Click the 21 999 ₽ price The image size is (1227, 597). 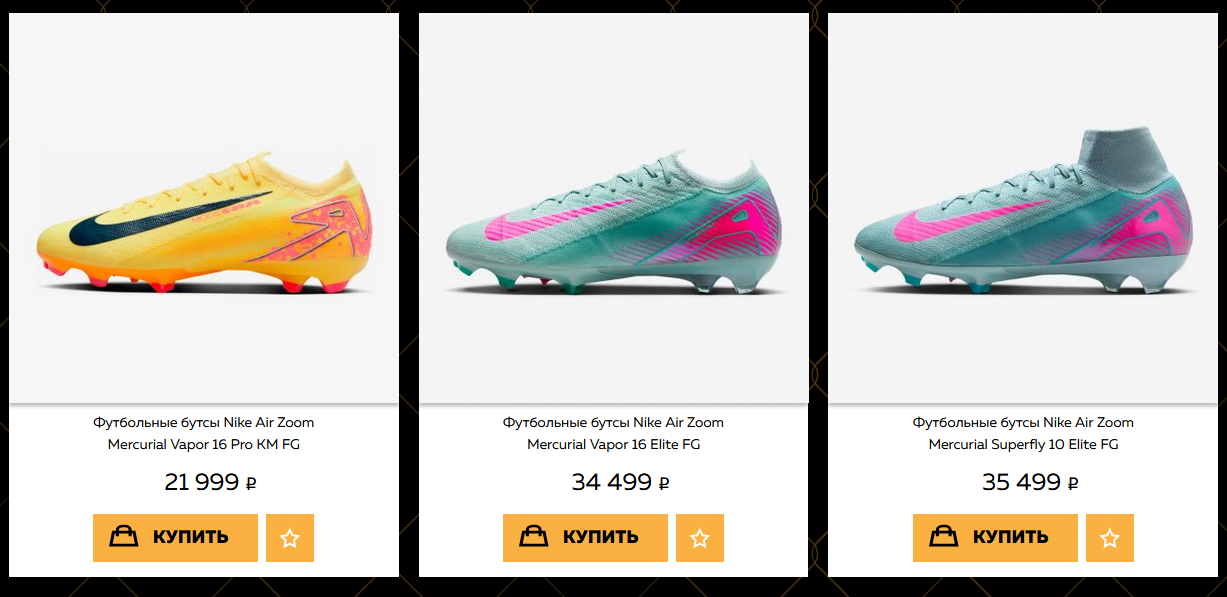pyautogui.click(x=210, y=482)
